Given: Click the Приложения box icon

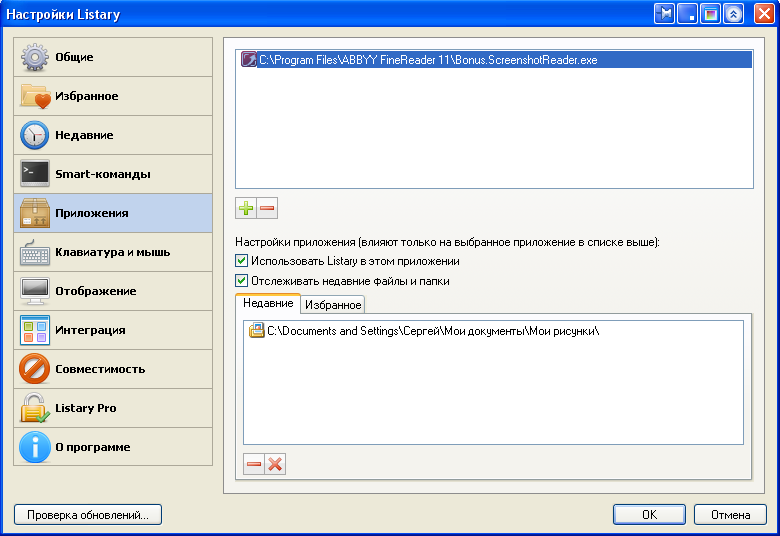Looking at the screenshot, I should [35, 213].
